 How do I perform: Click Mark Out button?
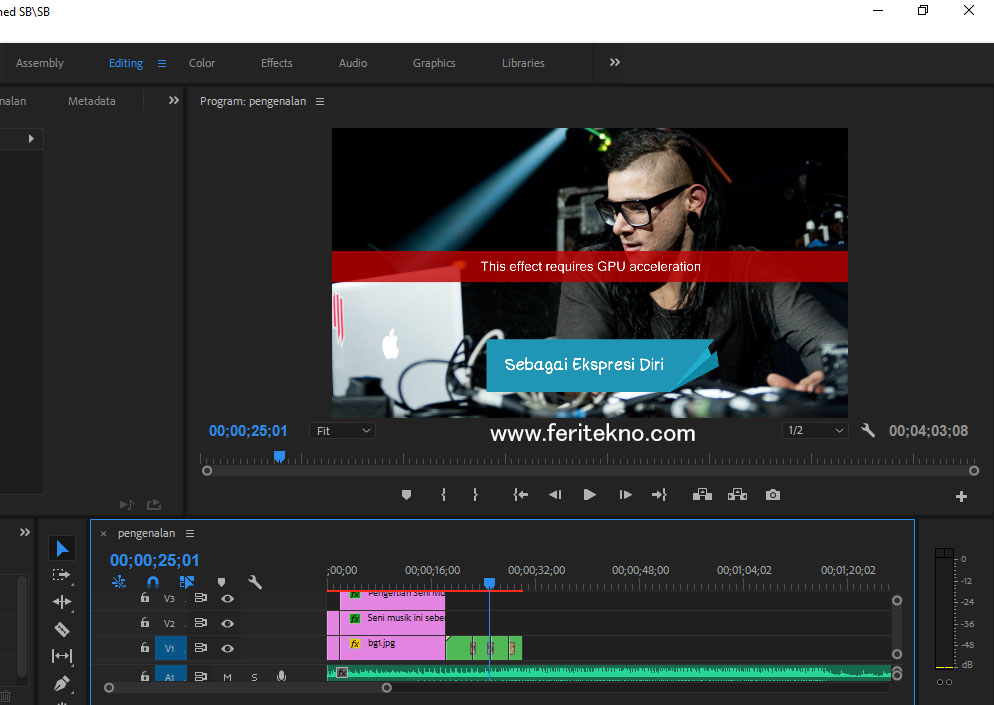coord(475,495)
